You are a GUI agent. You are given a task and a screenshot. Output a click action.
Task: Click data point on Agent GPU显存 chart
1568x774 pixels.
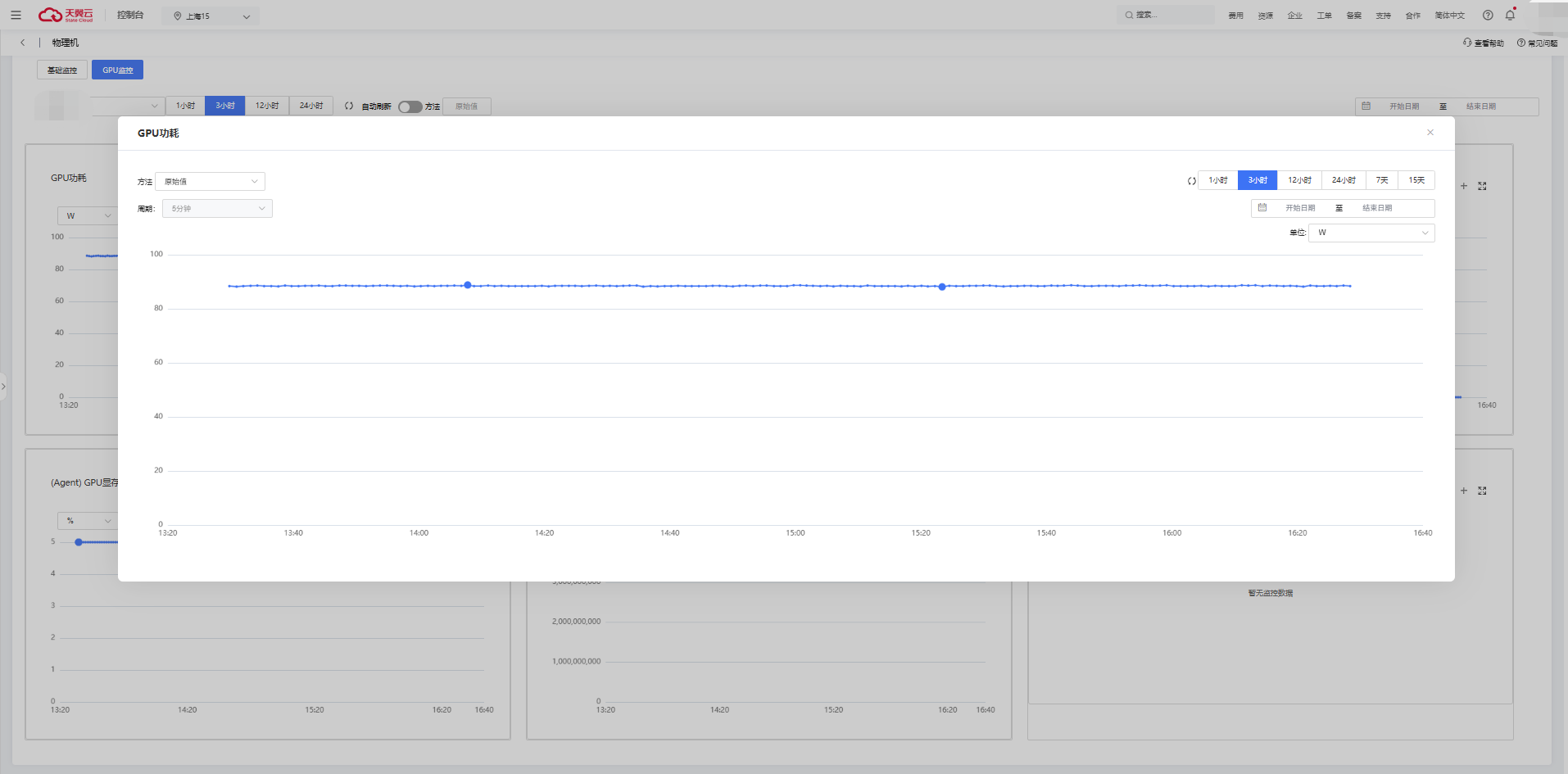click(x=79, y=542)
